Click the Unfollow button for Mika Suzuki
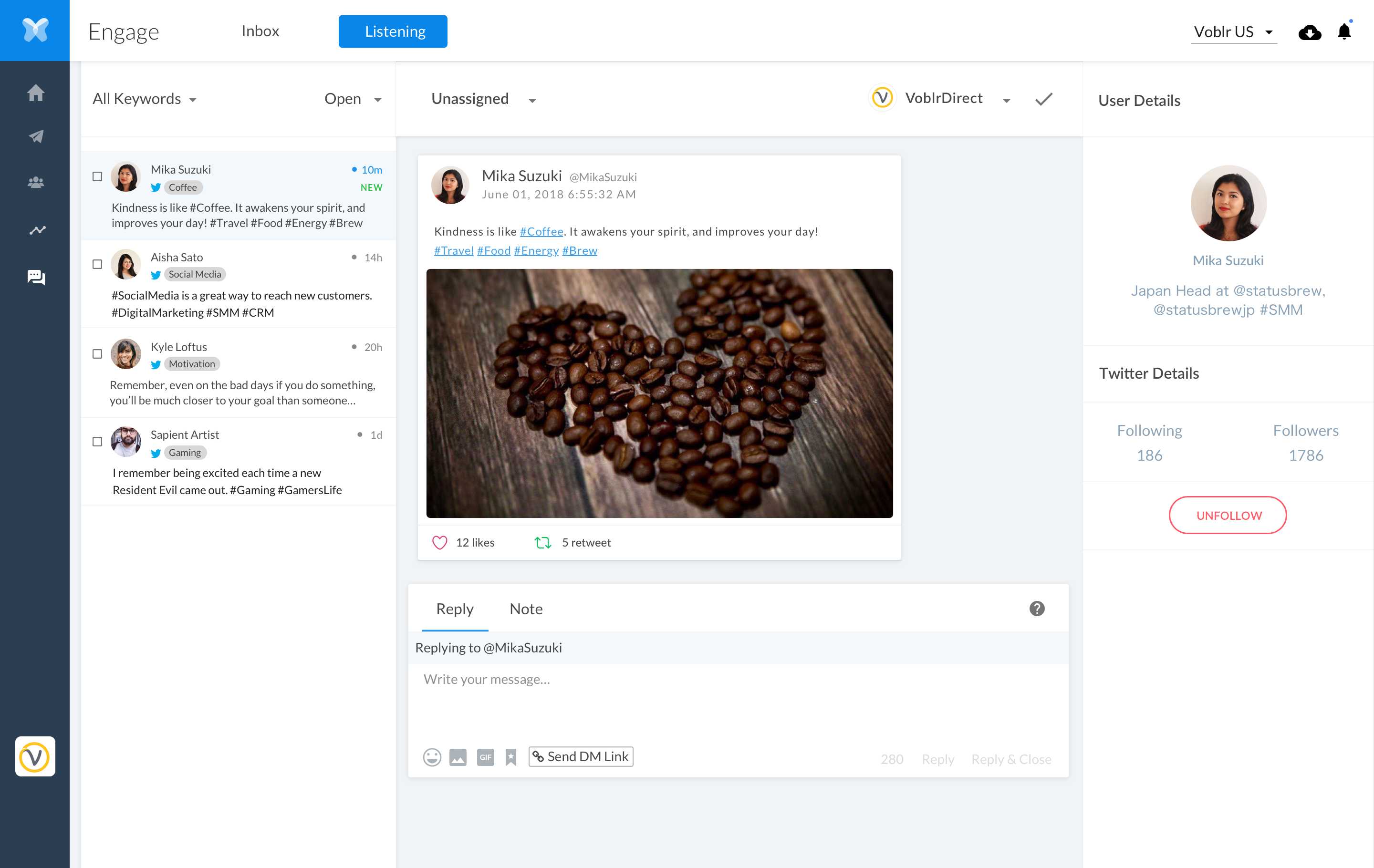The image size is (1374, 868). [1228, 515]
